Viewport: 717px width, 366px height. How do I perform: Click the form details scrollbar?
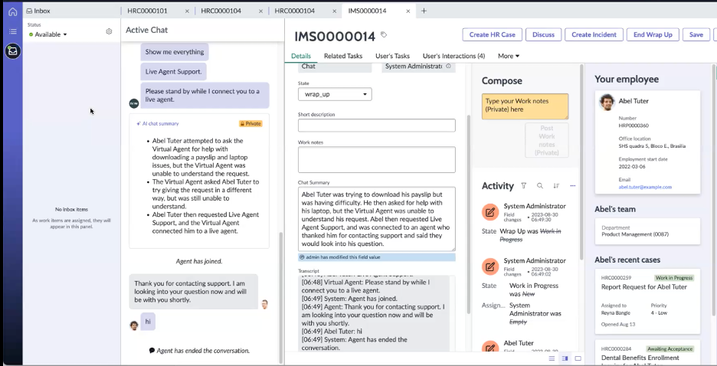click(x=468, y=214)
